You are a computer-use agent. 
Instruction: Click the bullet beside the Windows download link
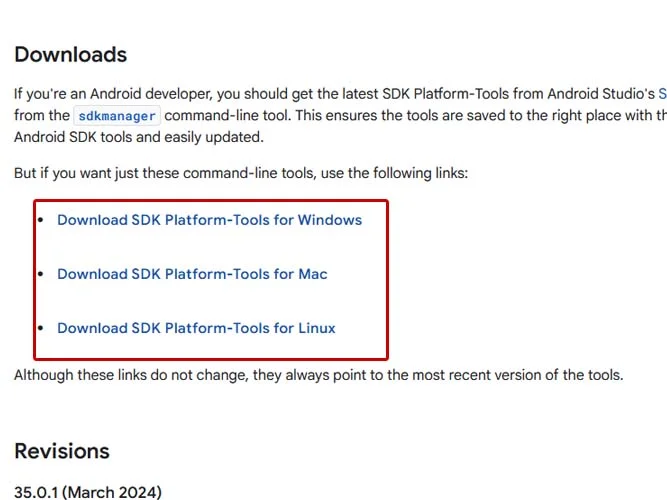41,220
